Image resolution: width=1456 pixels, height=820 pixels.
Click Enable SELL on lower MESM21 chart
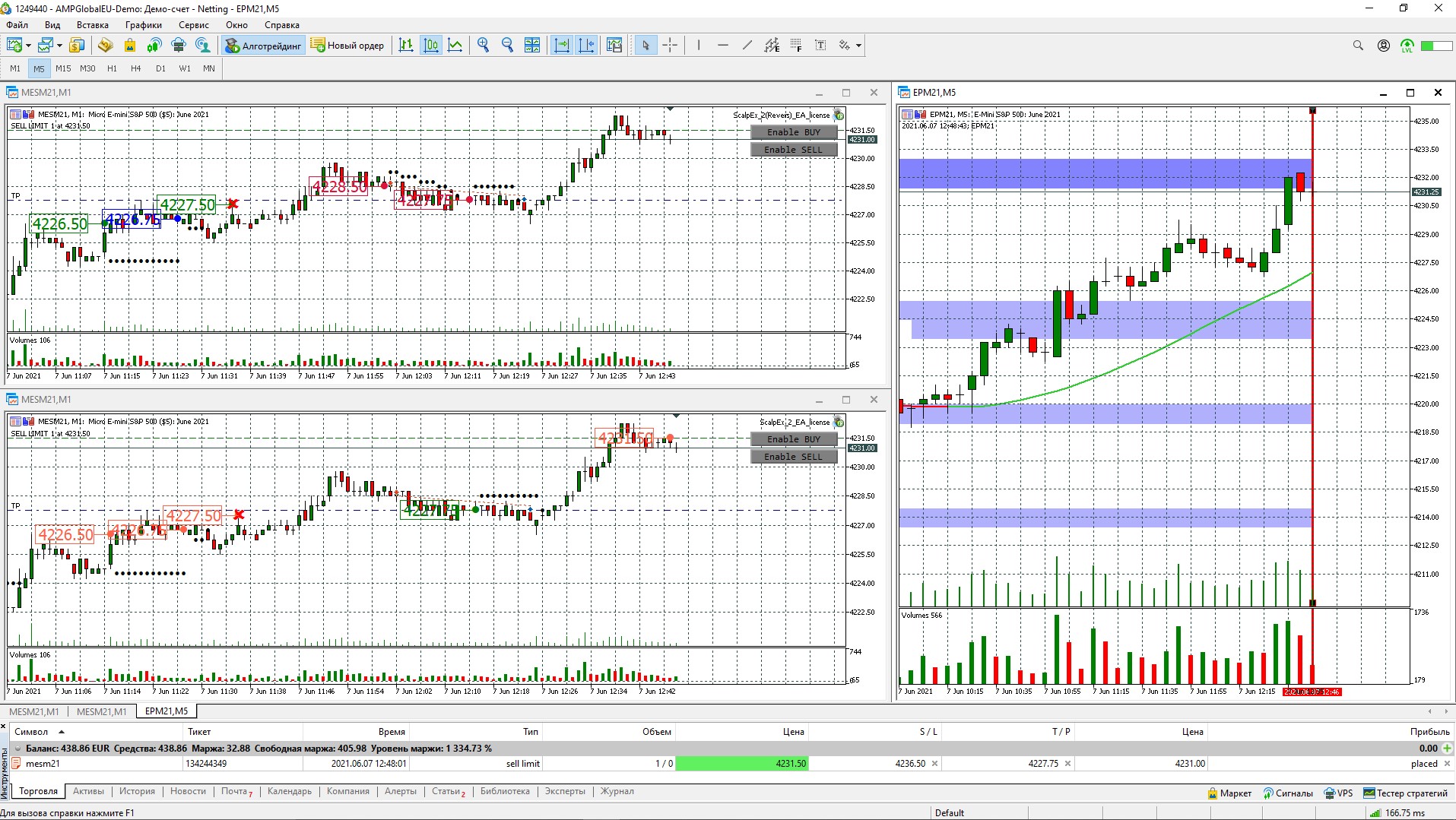[794, 457]
